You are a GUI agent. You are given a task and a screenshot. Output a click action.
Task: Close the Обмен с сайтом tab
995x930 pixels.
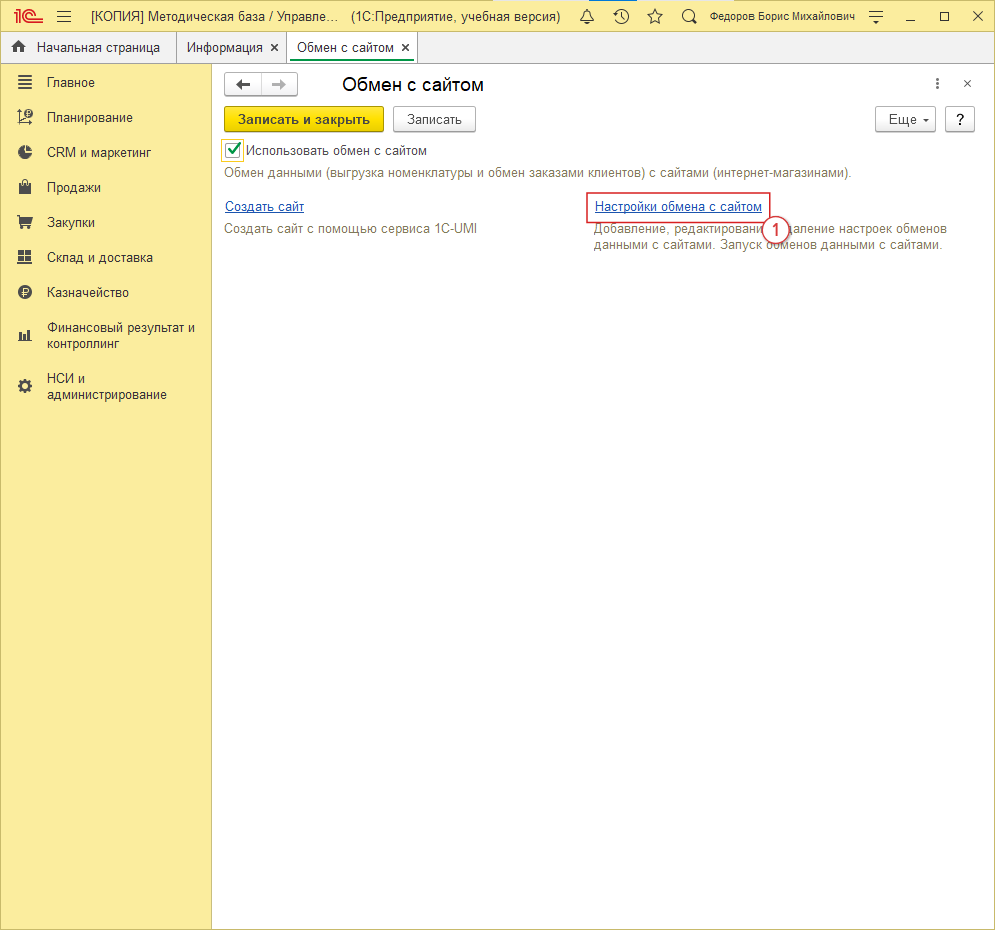click(405, 48)
